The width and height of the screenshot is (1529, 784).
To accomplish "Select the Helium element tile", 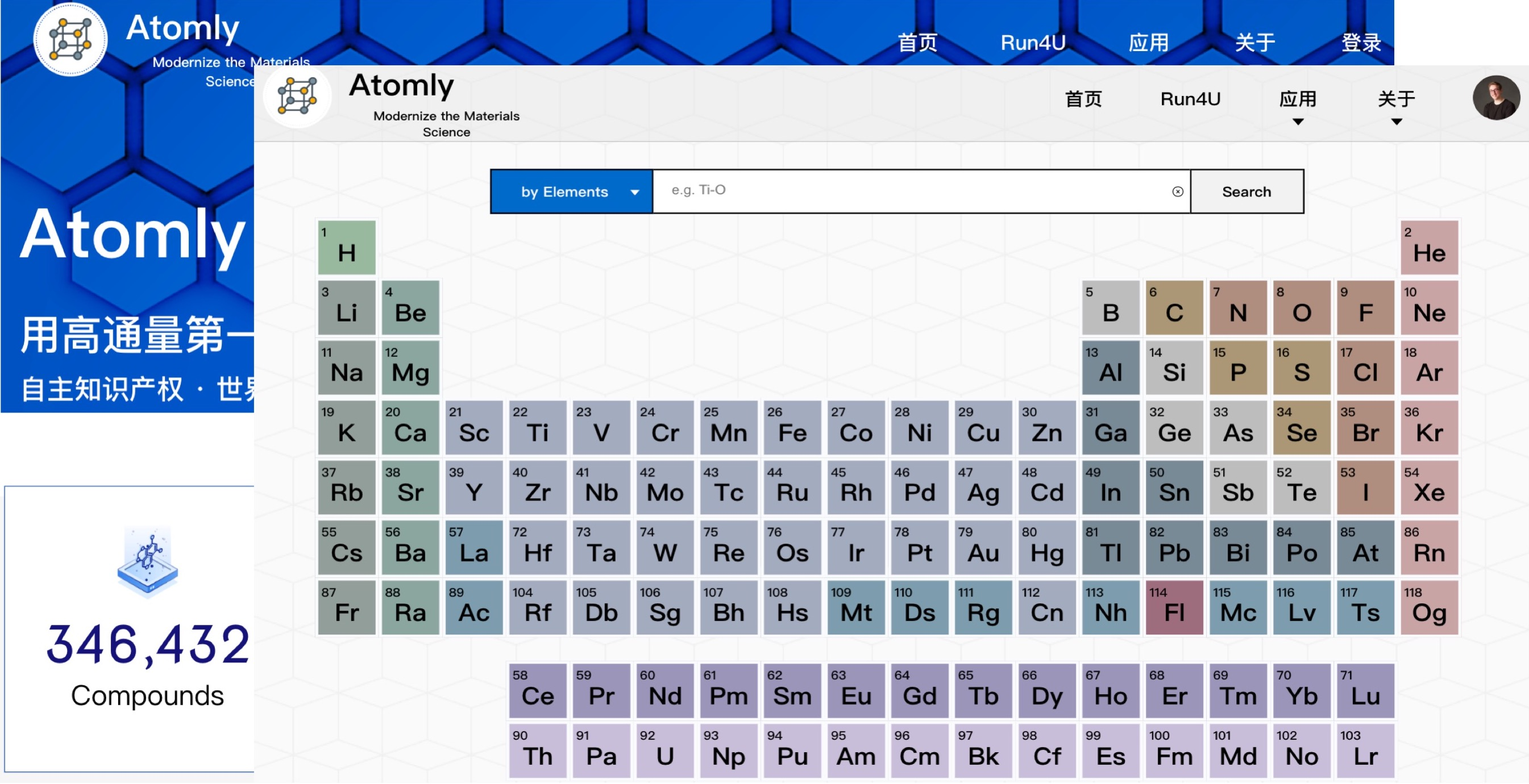I will pyautogui.click(x=1429, y=247).
